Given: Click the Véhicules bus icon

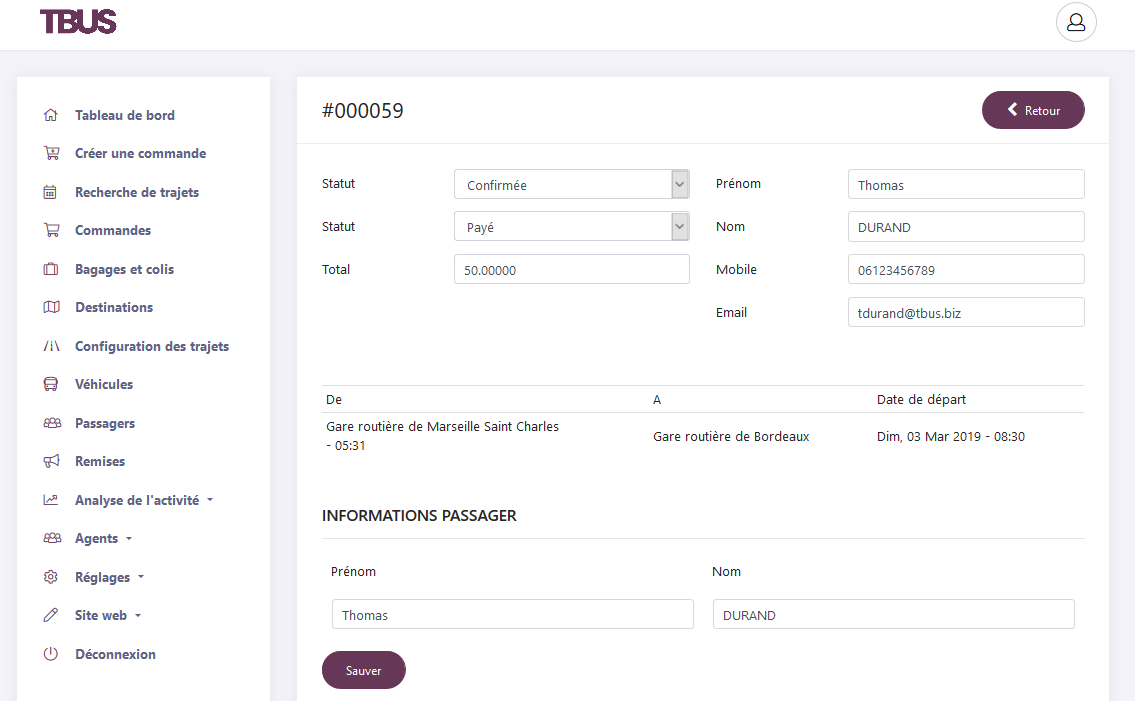Looking at the screenshot, I should (51, 384).
